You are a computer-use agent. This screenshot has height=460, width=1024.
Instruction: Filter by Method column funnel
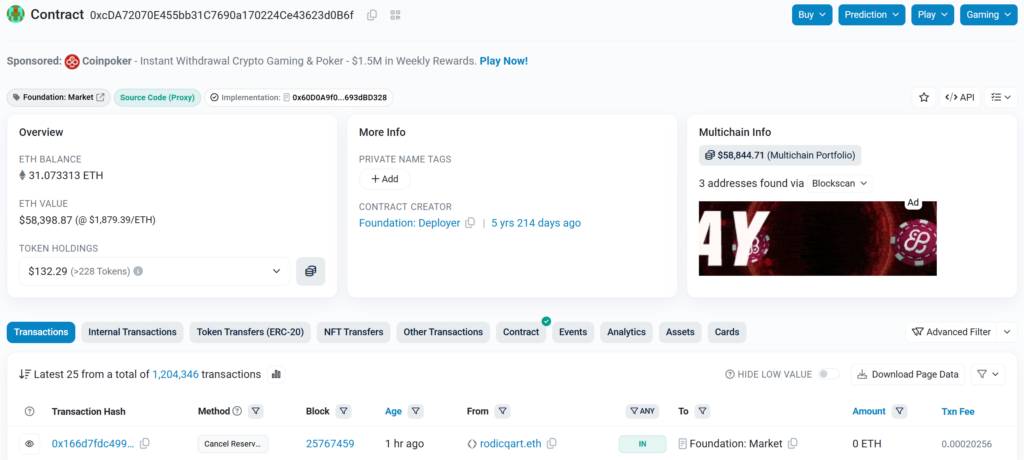tap(256, 411)
